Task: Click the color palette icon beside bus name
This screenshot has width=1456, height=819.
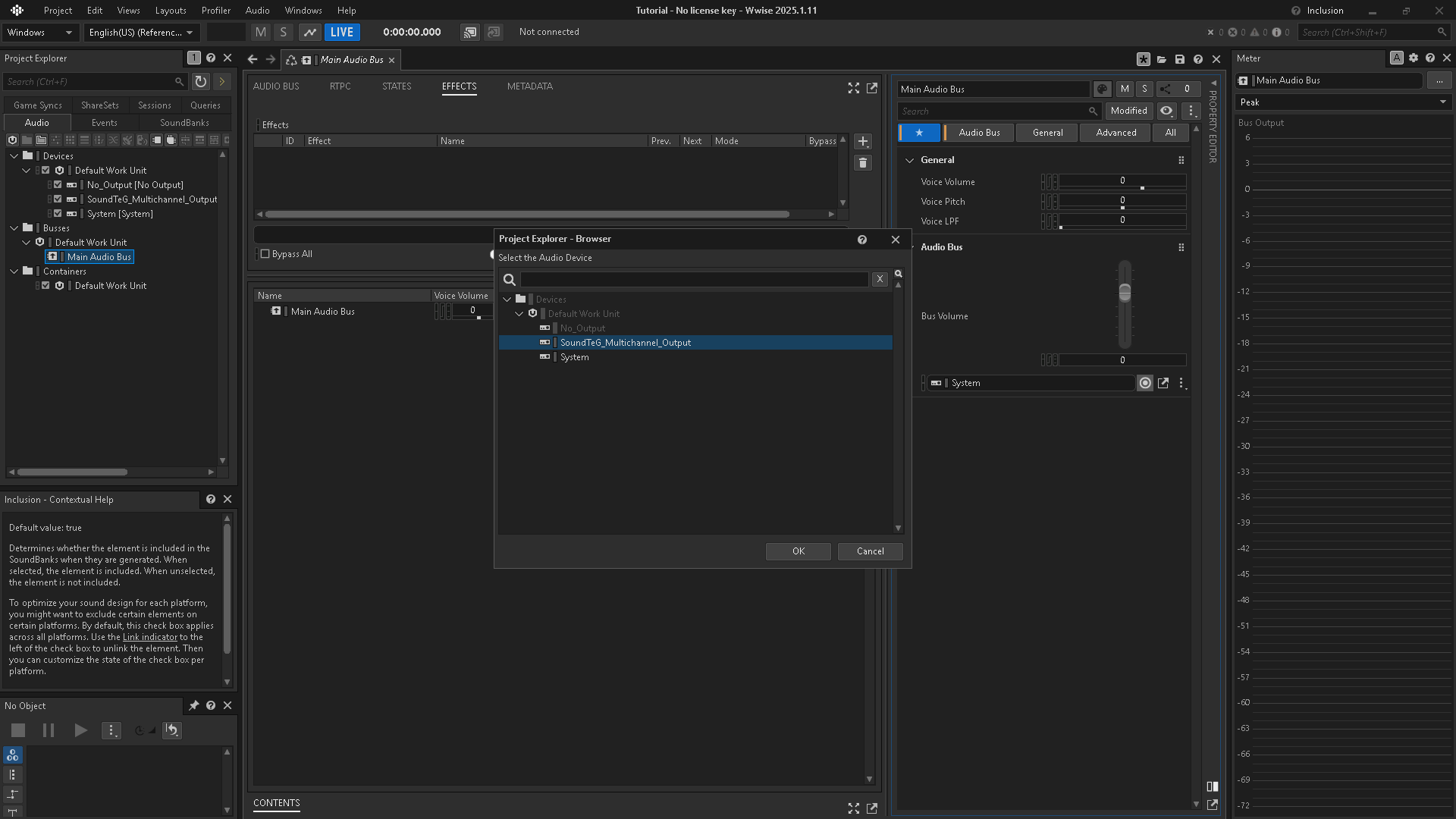Action: click(1103, 89)
